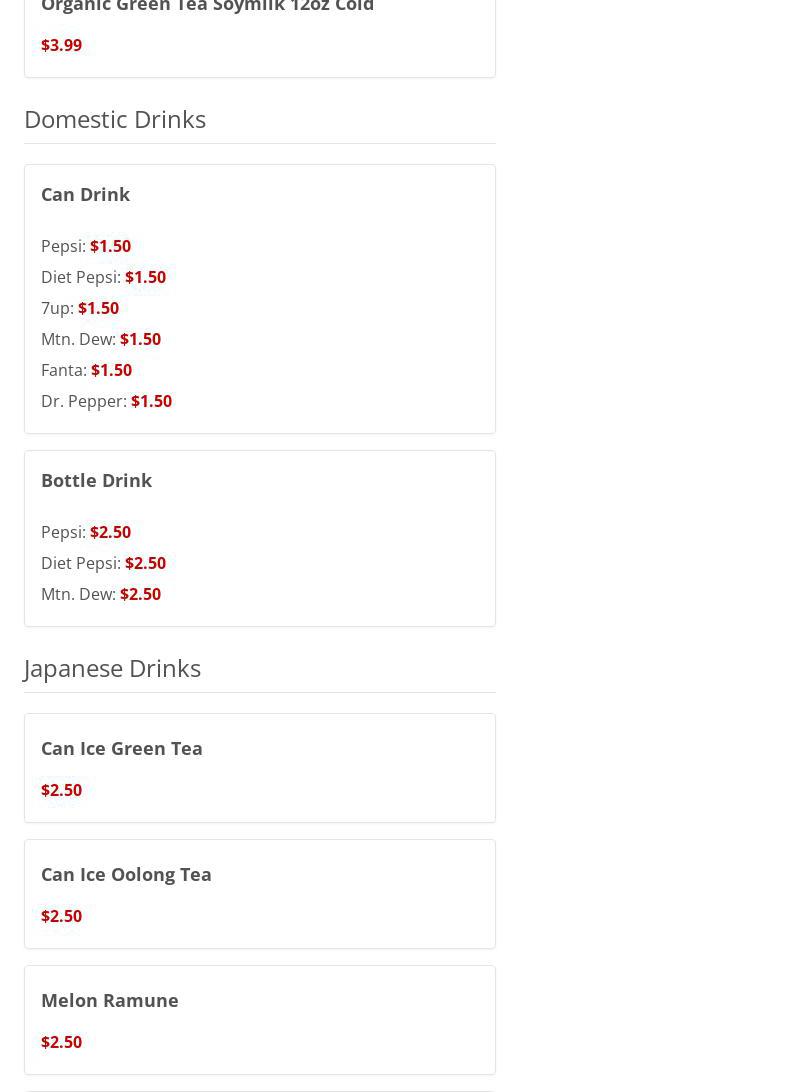Select Diet Pepsi bottle for $2.50
This screenshot has height=1092, width=785.
103,563
